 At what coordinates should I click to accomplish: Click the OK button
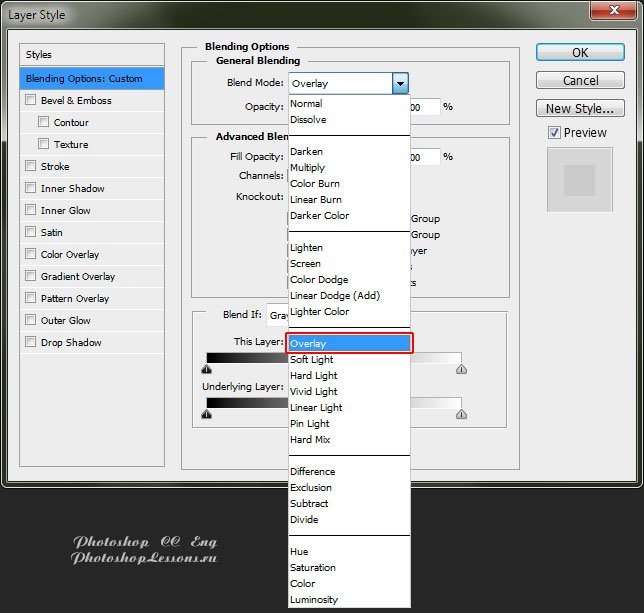click(580, 52)
